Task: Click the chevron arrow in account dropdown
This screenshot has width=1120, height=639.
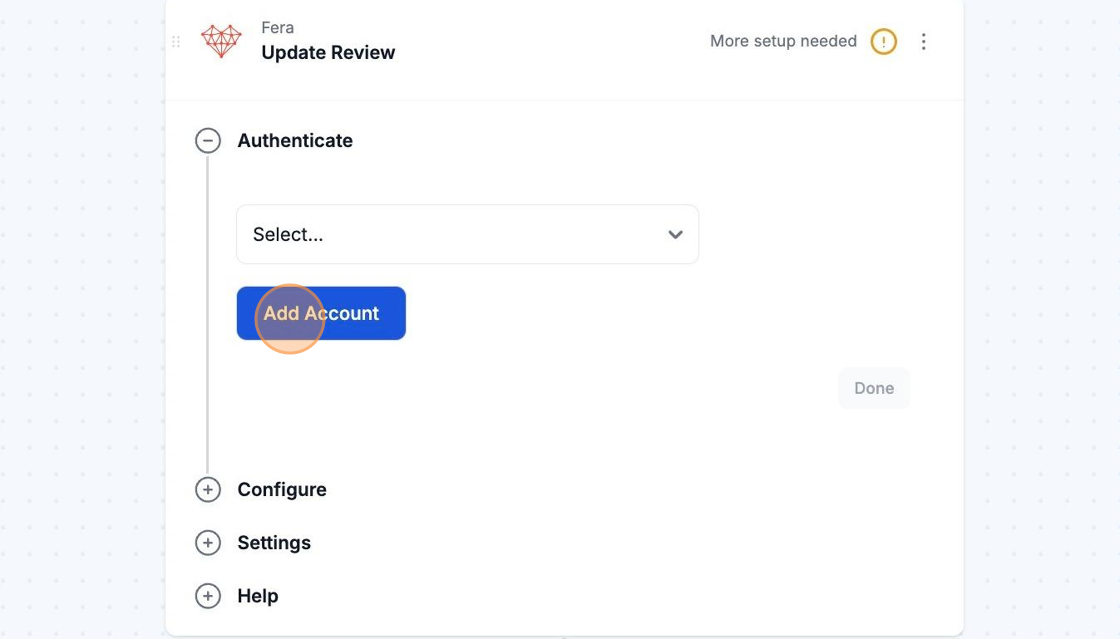Action: [676, 235]
